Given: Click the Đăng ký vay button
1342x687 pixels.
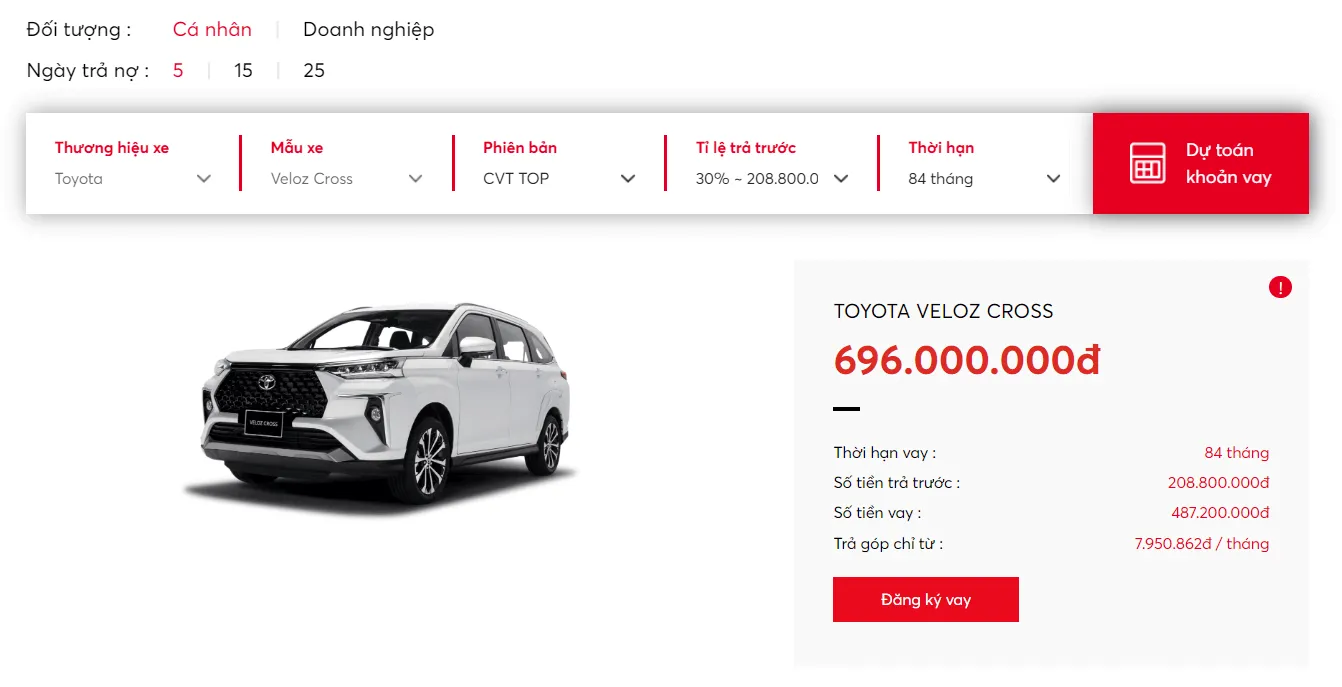Looking at the screenshot, I should click(925, 600).
